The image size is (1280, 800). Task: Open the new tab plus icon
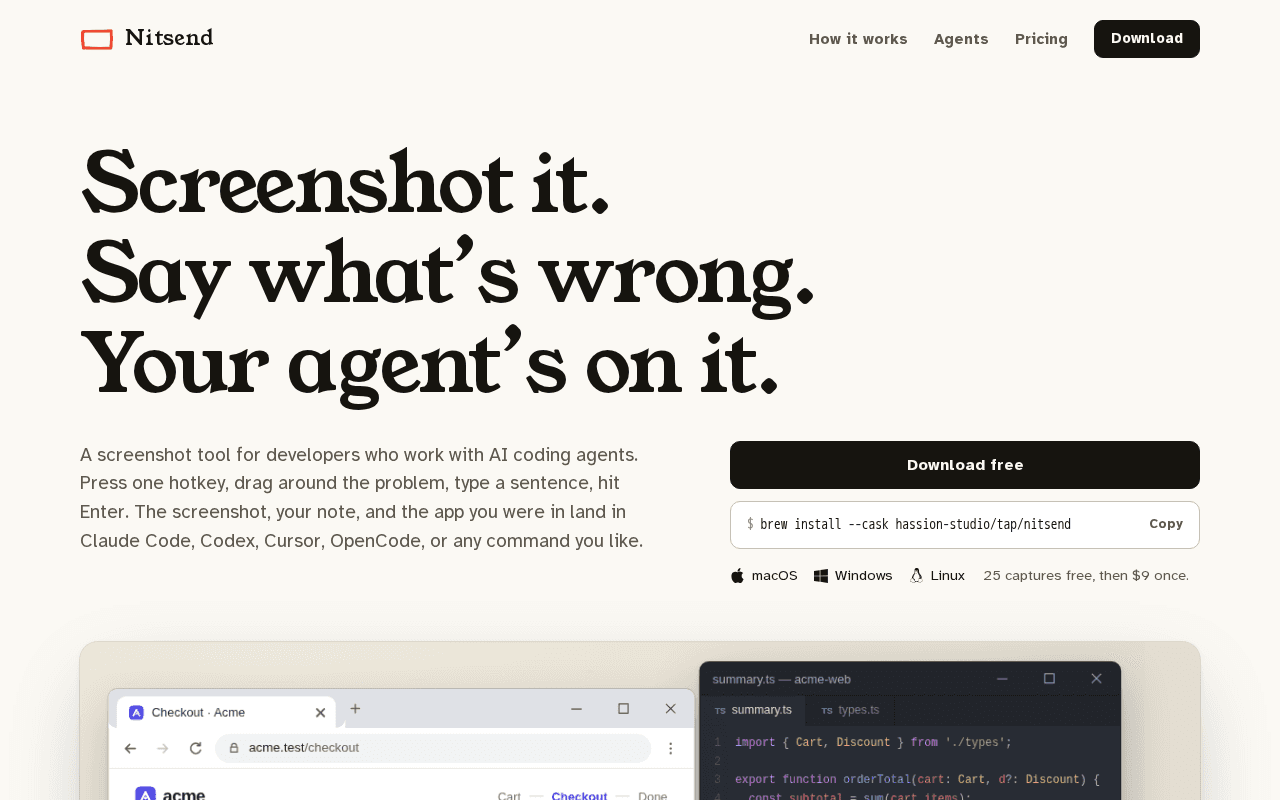[x=355, y=709]
